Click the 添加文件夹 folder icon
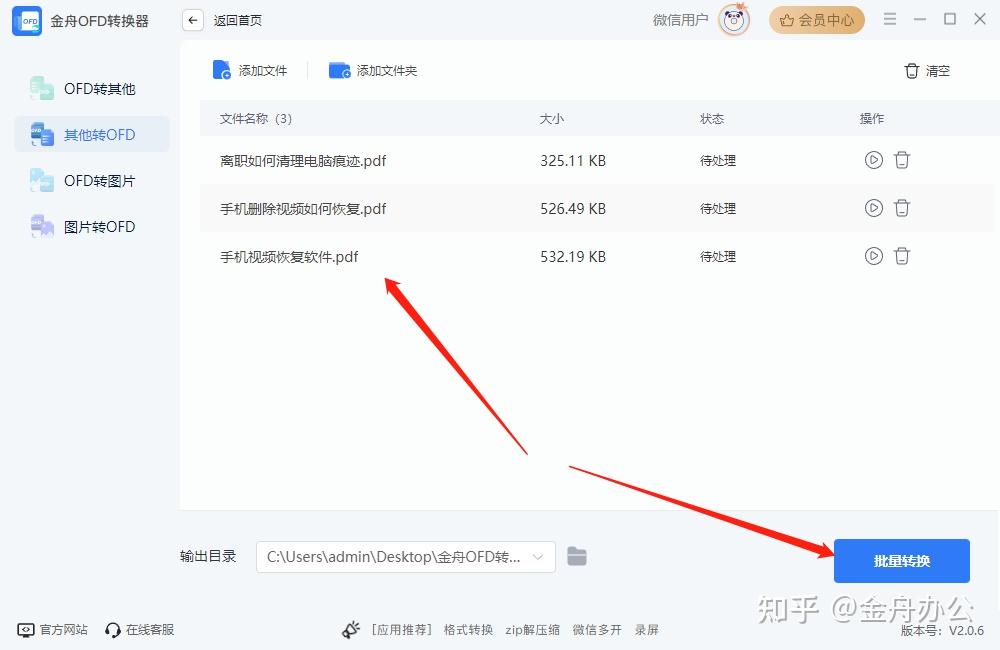The width and height of the screenshot is (1000, 650). click(x=339, y=70)
